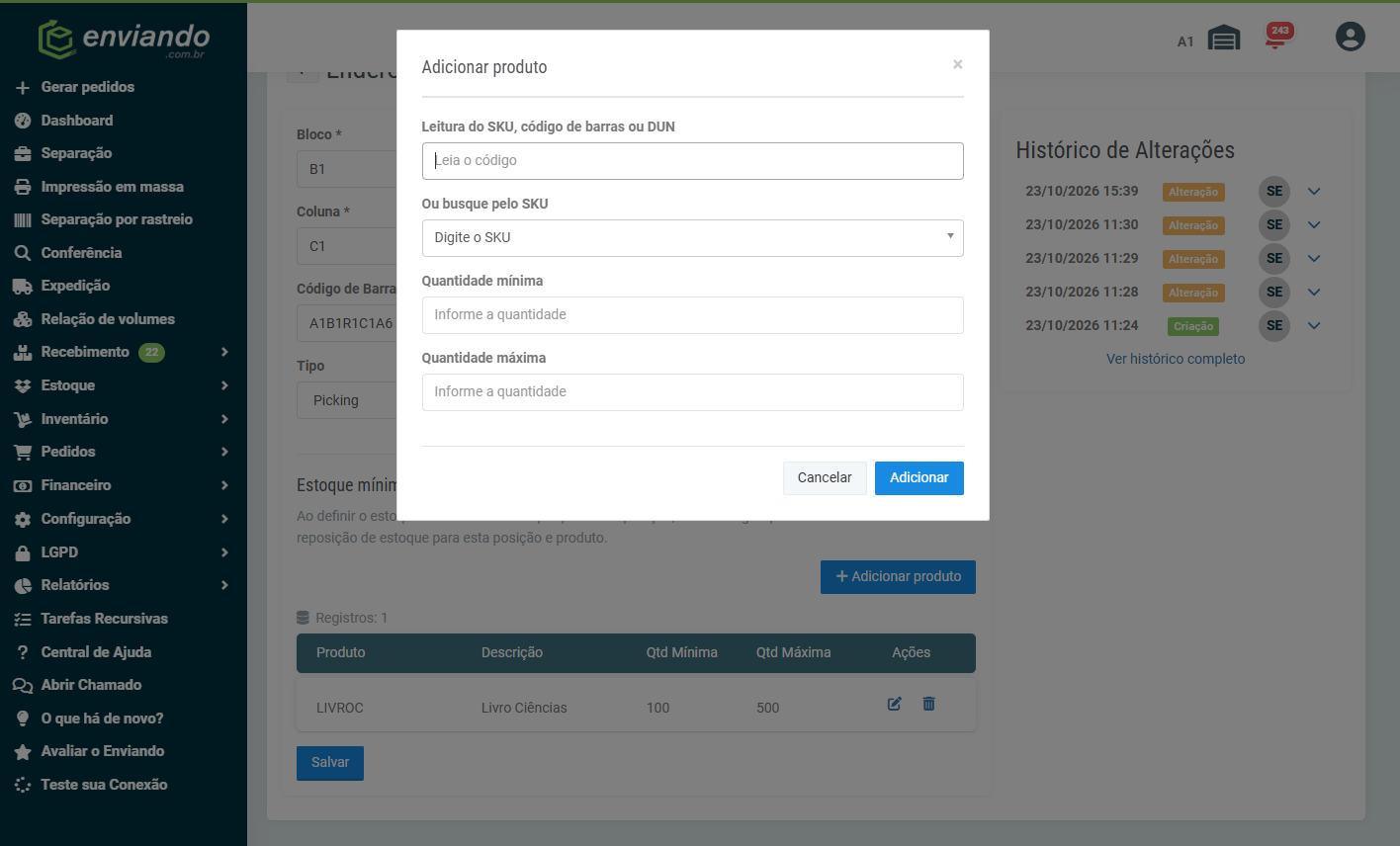Image resolution: width=1400 pixels, height=846 pixels.
Task: Click the Enviando logo in the sidebar
Action: tap(124, 40)
